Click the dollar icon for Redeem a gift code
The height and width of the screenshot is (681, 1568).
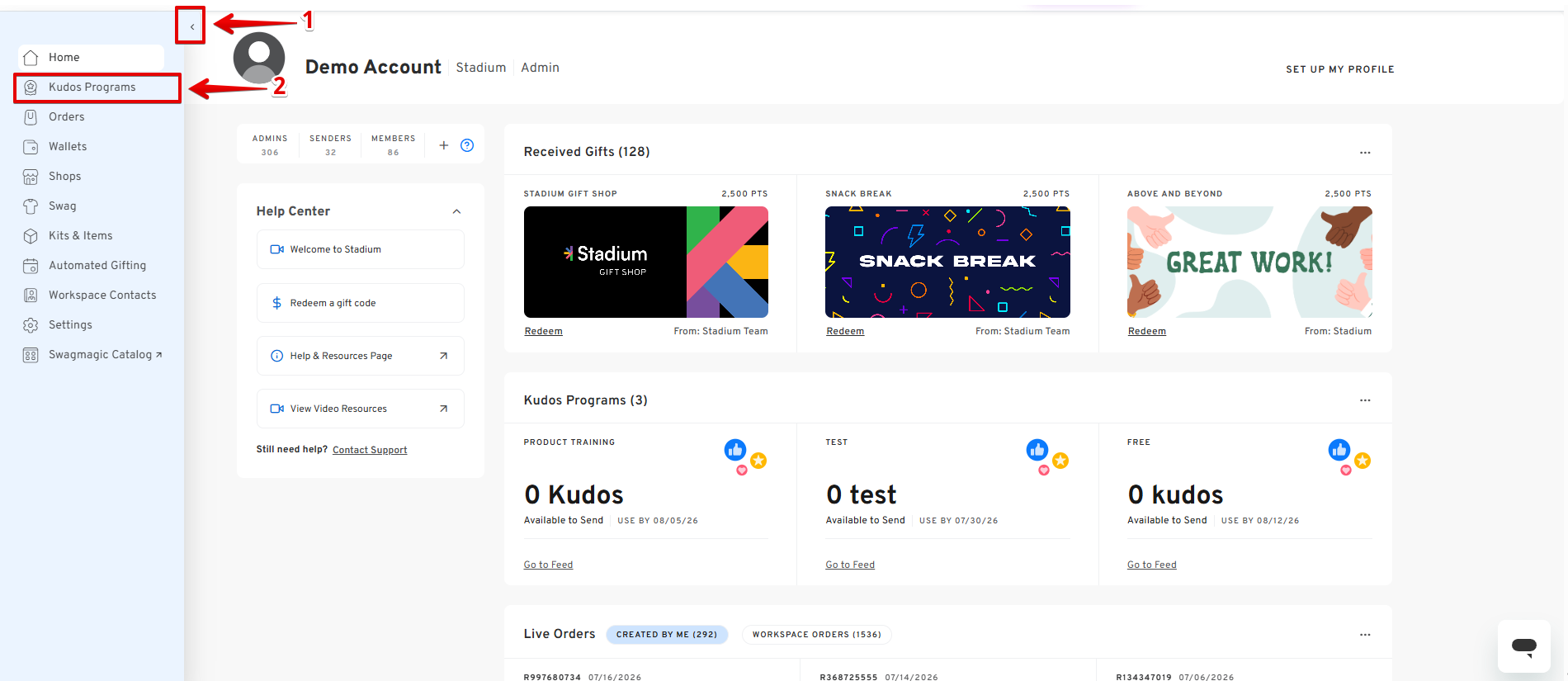click(x=276, y=303)
